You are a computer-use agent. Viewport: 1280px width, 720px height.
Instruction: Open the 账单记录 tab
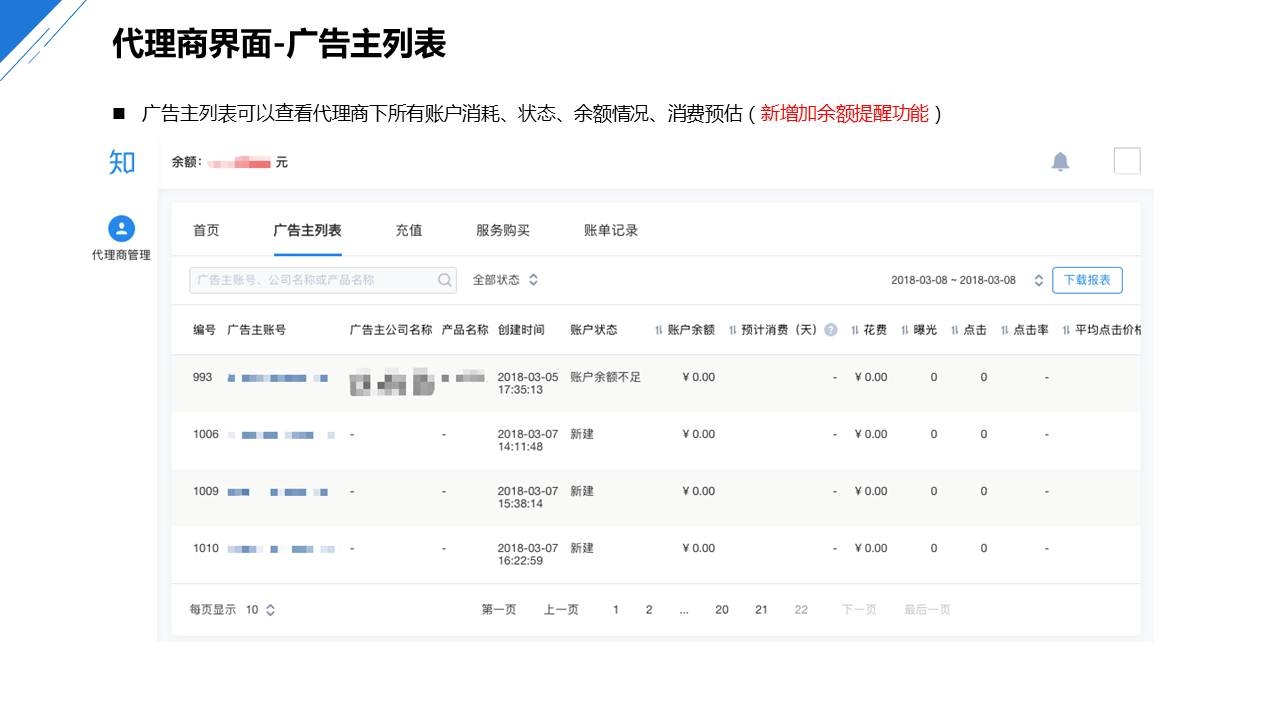[x=611, y=231]
